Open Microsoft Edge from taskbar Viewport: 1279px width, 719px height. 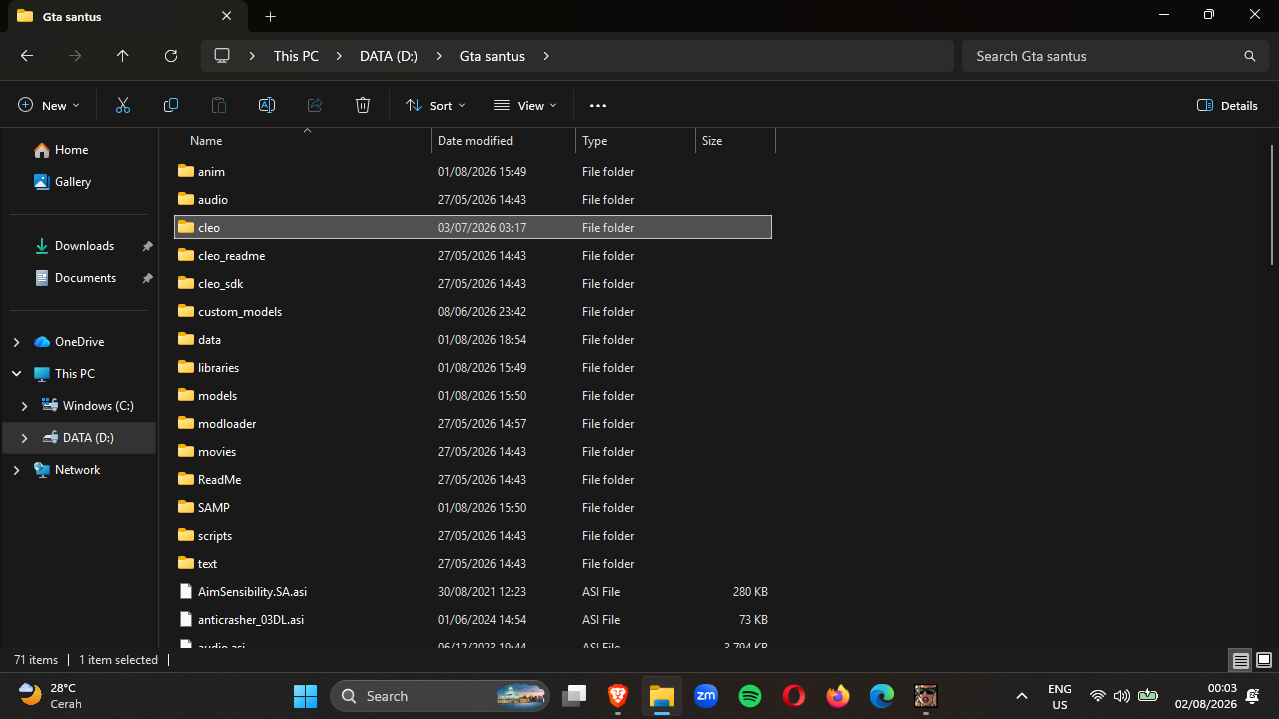882,696
